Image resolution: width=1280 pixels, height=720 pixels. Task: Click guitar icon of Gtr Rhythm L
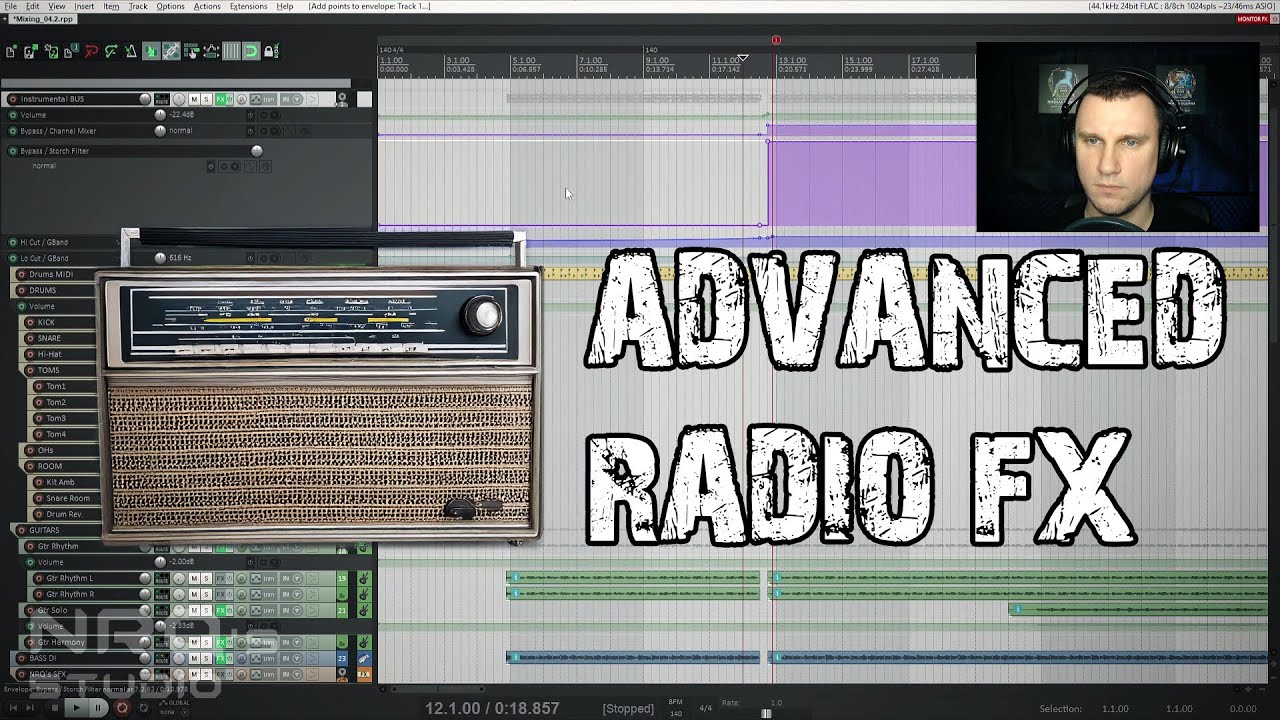363,578
